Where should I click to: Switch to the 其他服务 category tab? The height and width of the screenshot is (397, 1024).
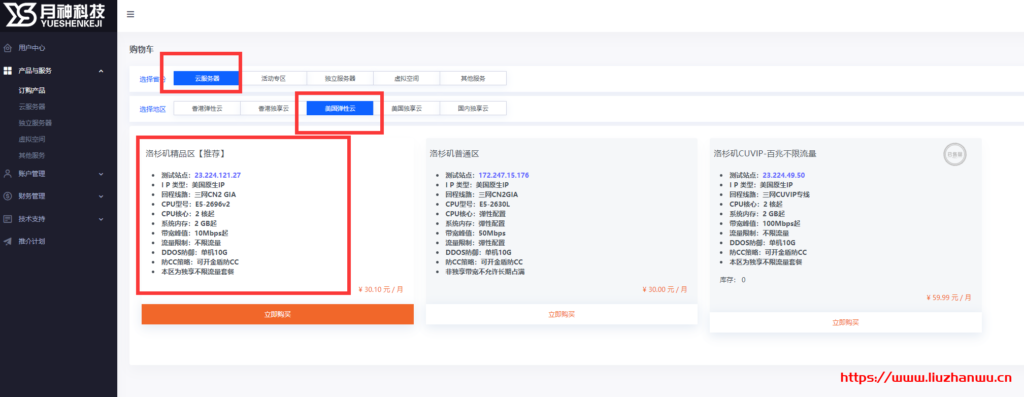tap(473, 78)
